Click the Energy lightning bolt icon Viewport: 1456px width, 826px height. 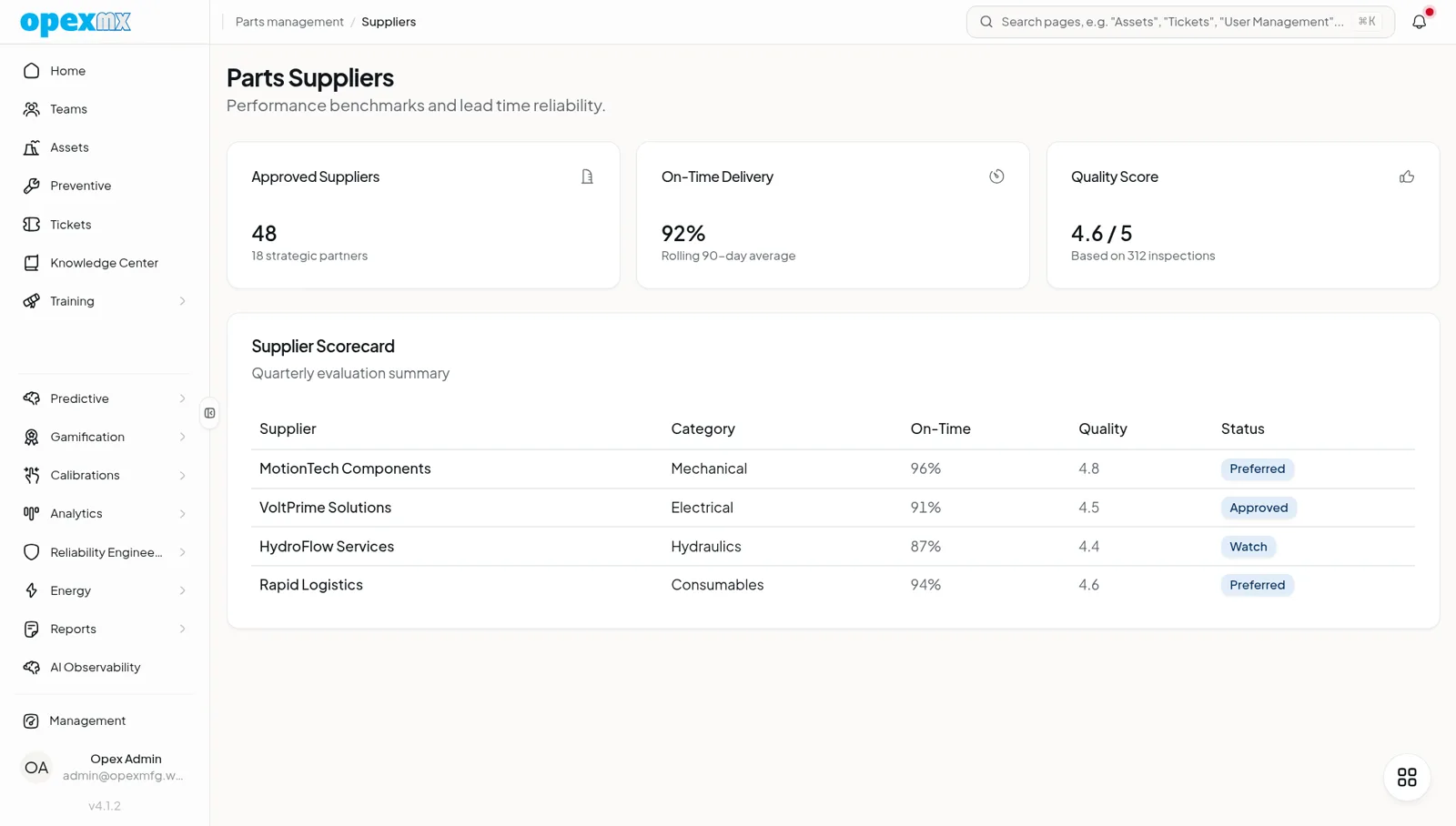[x=32, y=590]
